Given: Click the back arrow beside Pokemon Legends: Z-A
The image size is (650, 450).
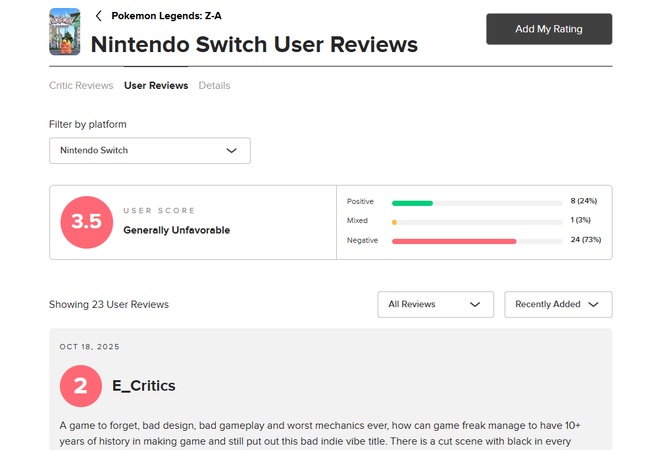Looking at the screenshot, I should (99, 16).
